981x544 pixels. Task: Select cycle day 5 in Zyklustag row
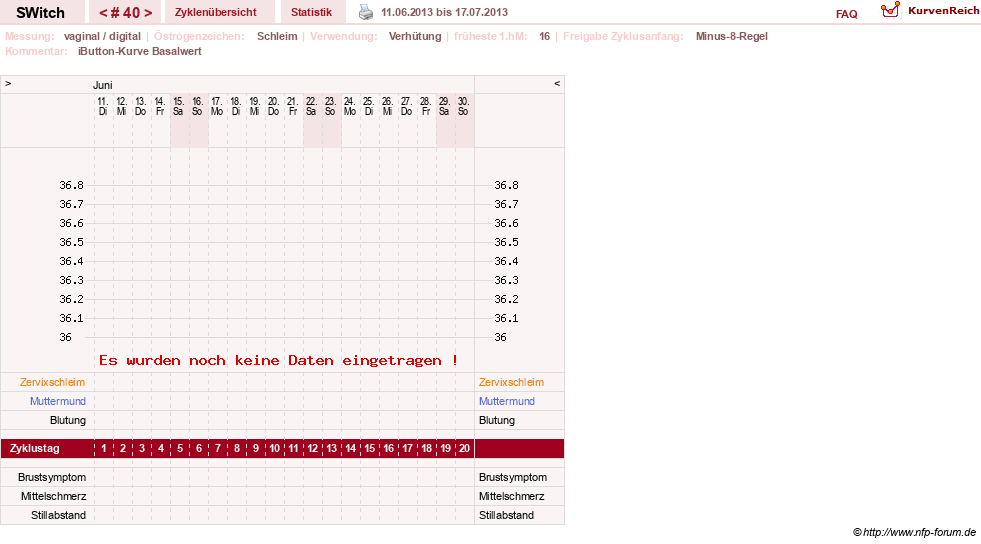[x=180, y=448]
